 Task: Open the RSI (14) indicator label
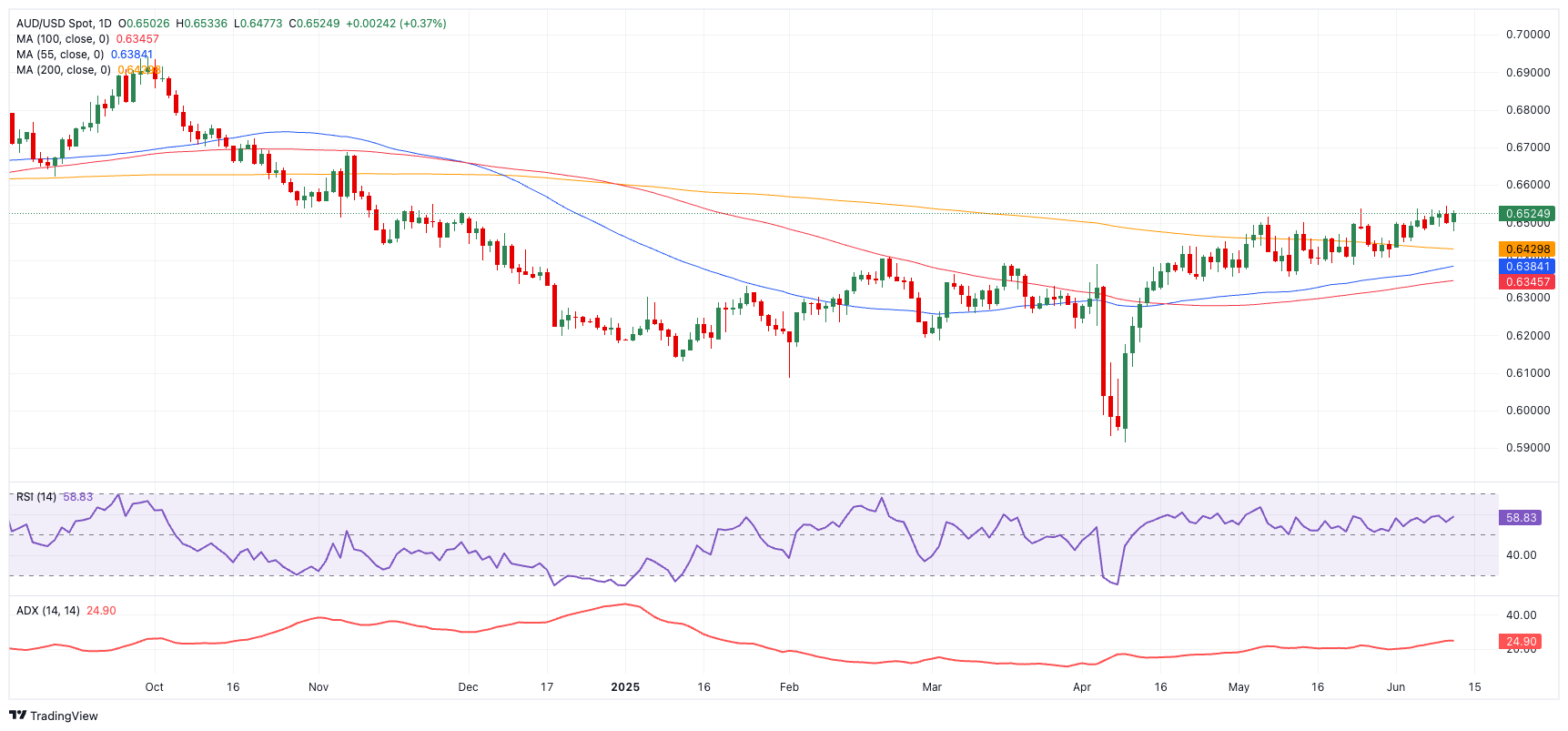36,497
